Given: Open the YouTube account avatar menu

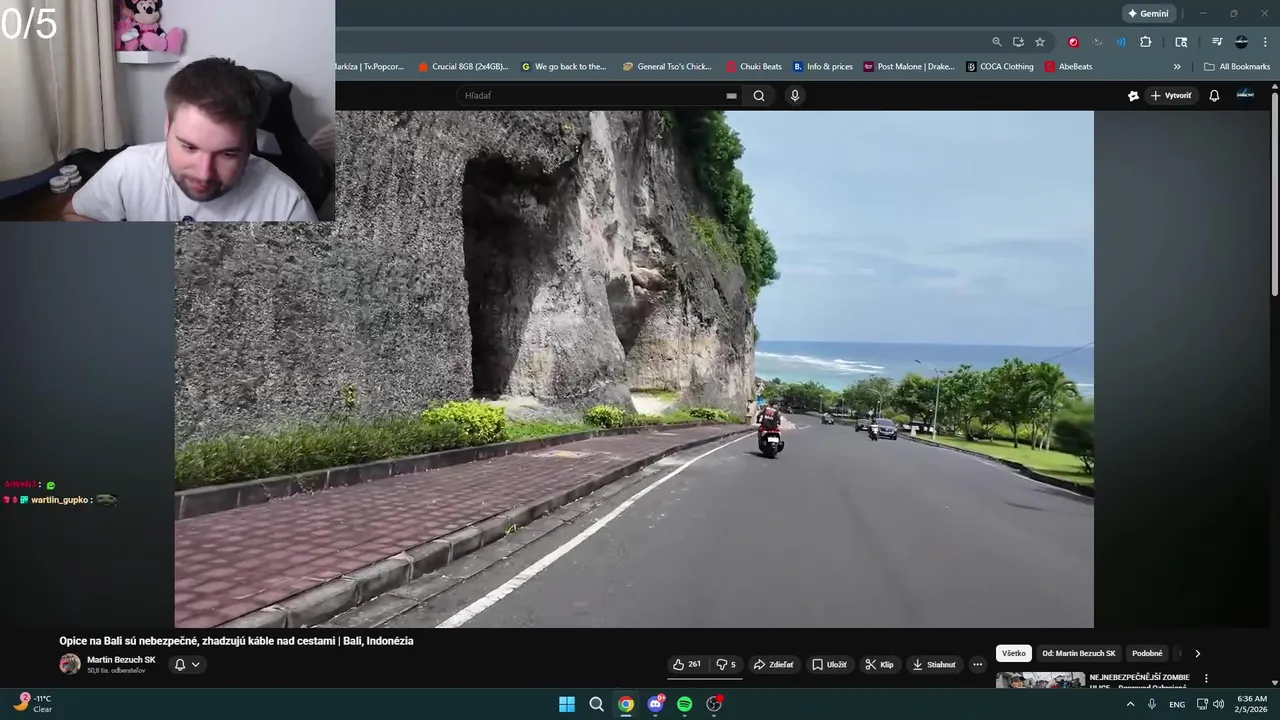Looking at the screenshot, I should coord(1245,95).
